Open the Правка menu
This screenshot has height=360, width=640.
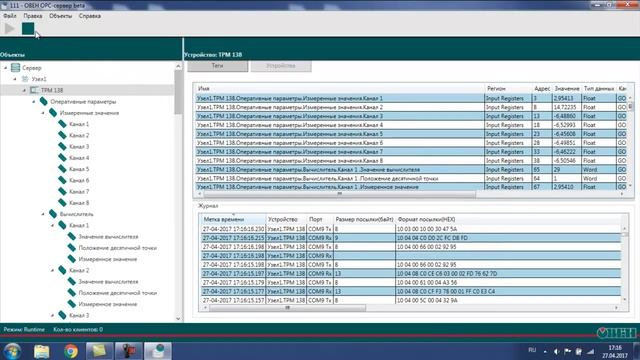pyautogui.click(x=33, y=16)
